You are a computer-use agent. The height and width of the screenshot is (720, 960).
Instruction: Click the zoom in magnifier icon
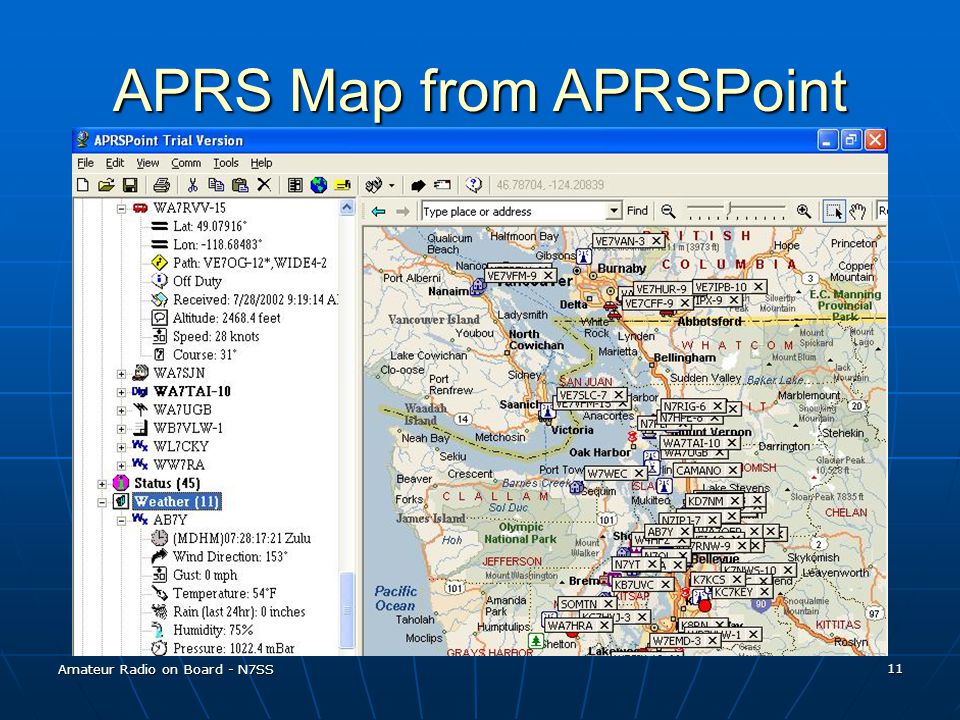pyautogui.click(x=804, y=212)
